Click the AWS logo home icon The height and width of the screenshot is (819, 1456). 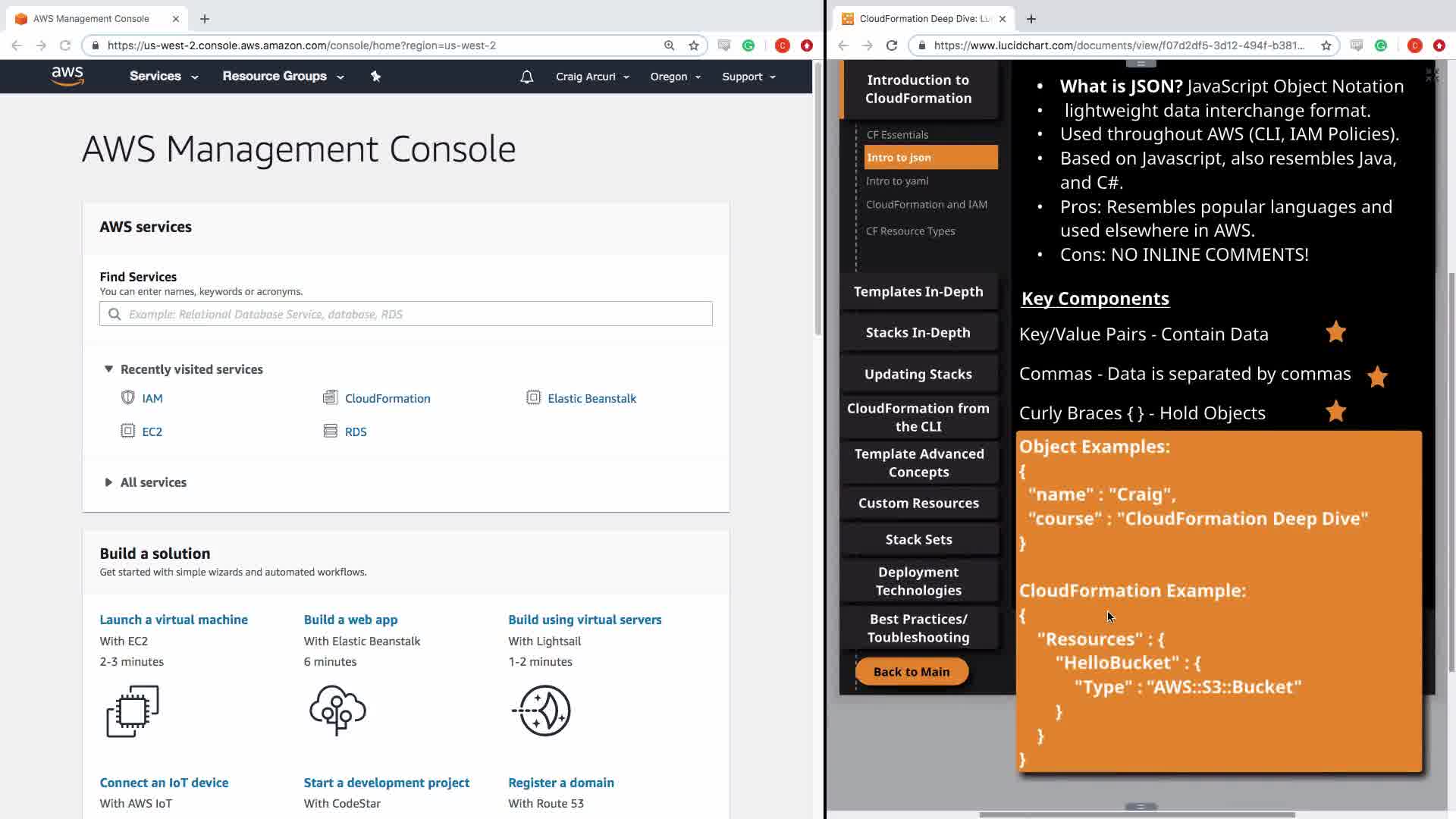[x=67, y=76]
